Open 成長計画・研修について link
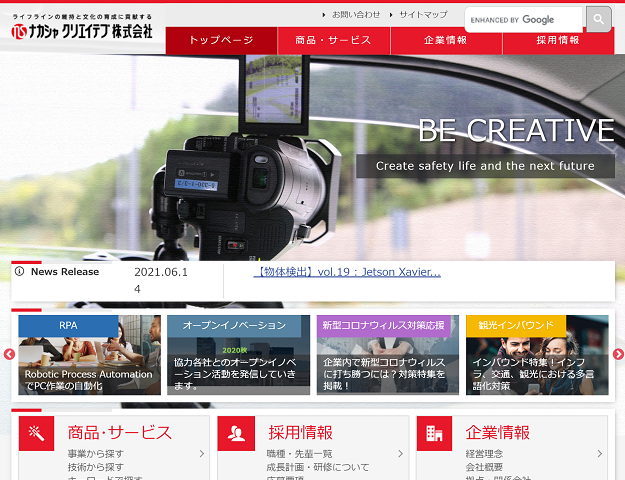This screenshot has height=480, width=625. [x=318, y=467]
